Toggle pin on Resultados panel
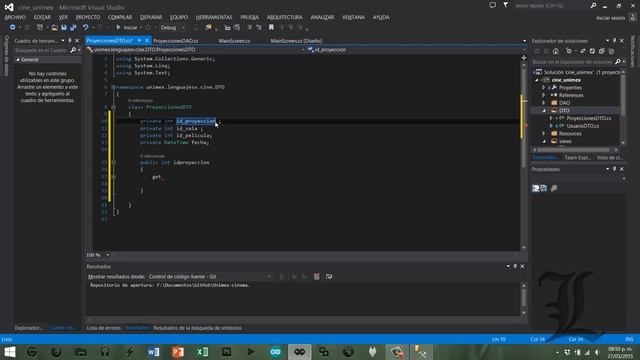 pos(515,266)
